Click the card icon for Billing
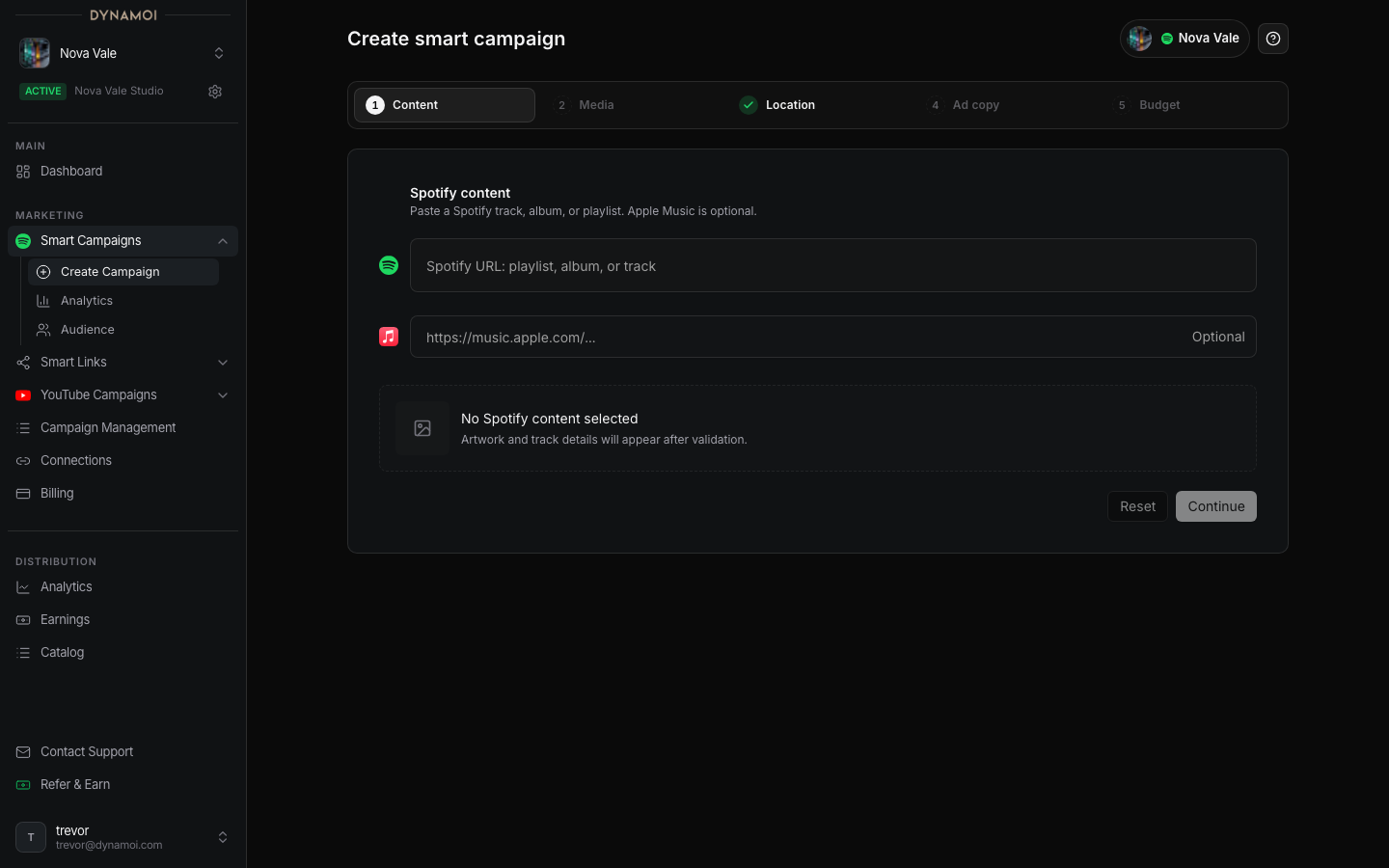The height and width of the screenshot is (868, 1389). click(23, 494)
